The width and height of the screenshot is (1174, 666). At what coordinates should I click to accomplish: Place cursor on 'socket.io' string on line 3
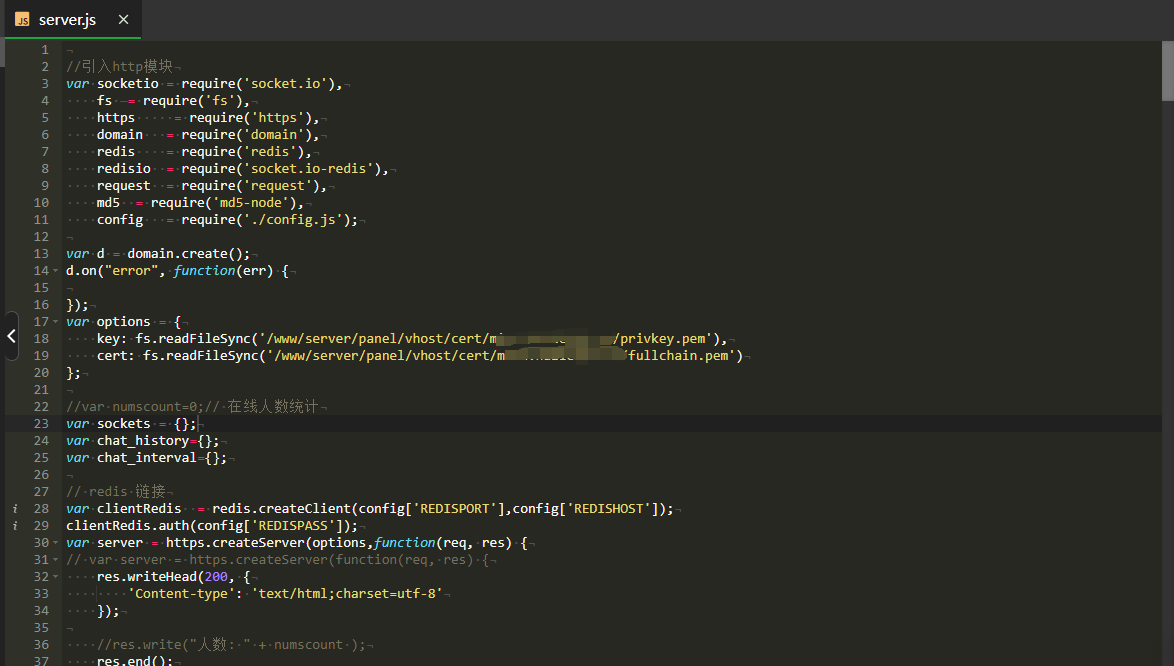coord(285,84)
